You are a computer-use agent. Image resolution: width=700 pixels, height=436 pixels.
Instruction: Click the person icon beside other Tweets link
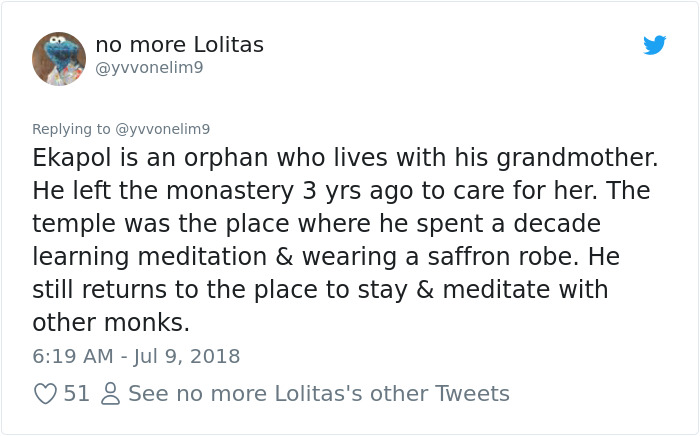(109, 394)
